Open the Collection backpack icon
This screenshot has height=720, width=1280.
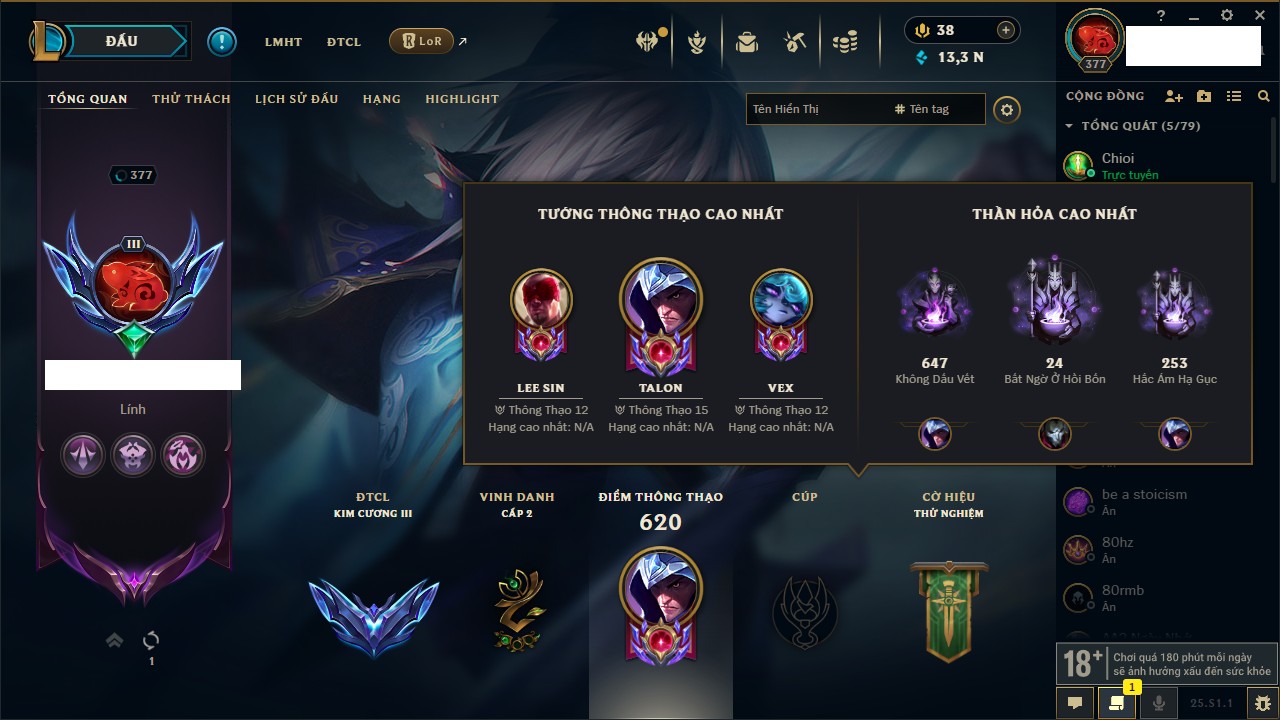746,42
